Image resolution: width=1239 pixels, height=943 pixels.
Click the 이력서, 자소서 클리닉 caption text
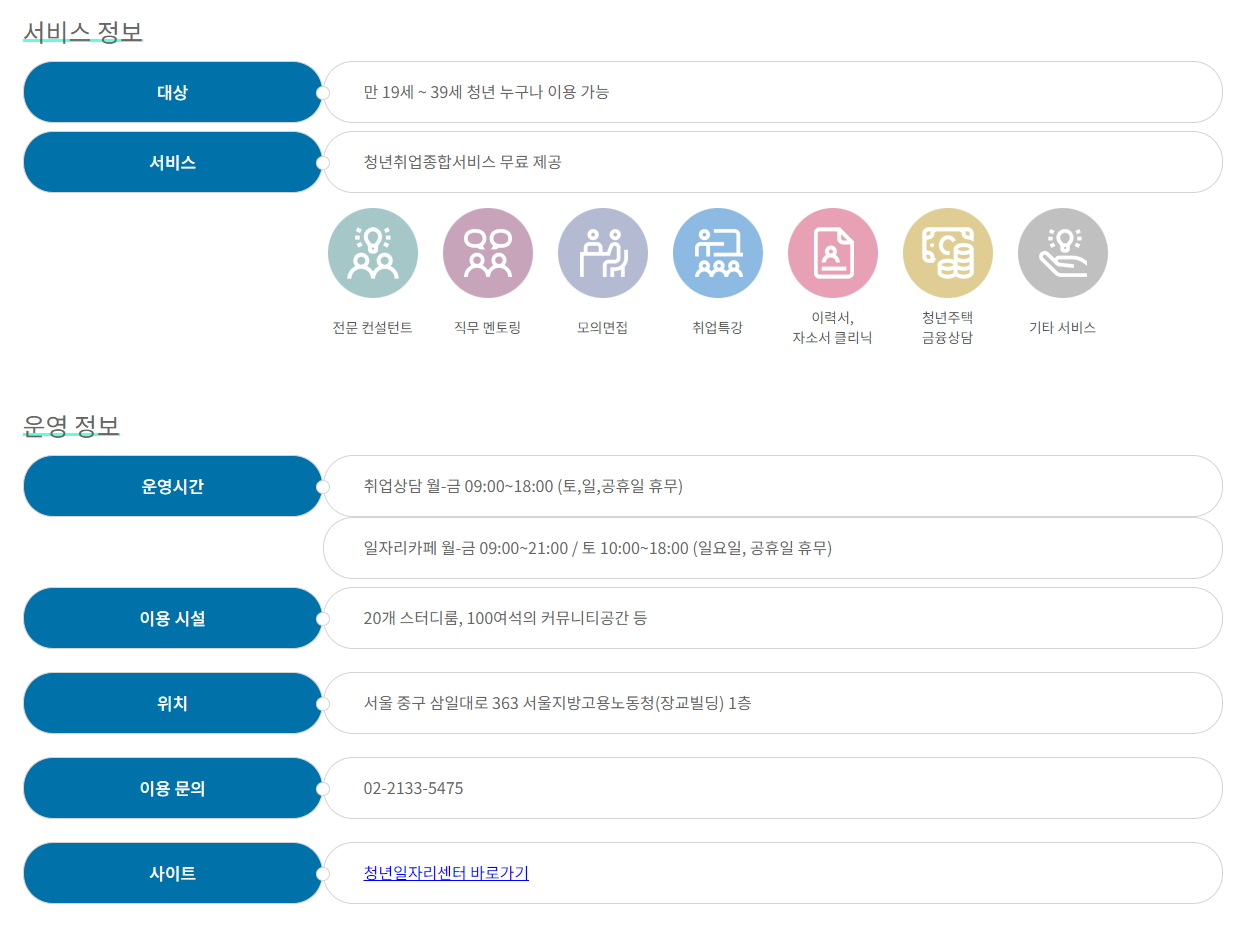point(832,327)
